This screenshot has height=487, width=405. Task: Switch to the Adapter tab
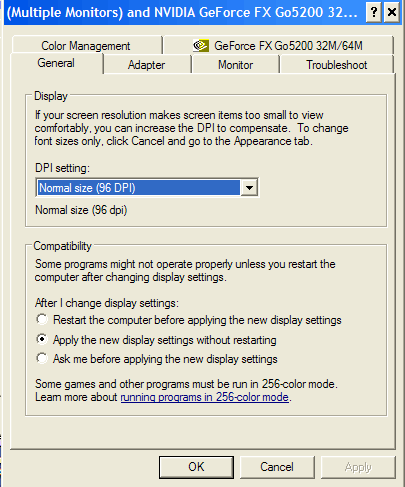147,65
